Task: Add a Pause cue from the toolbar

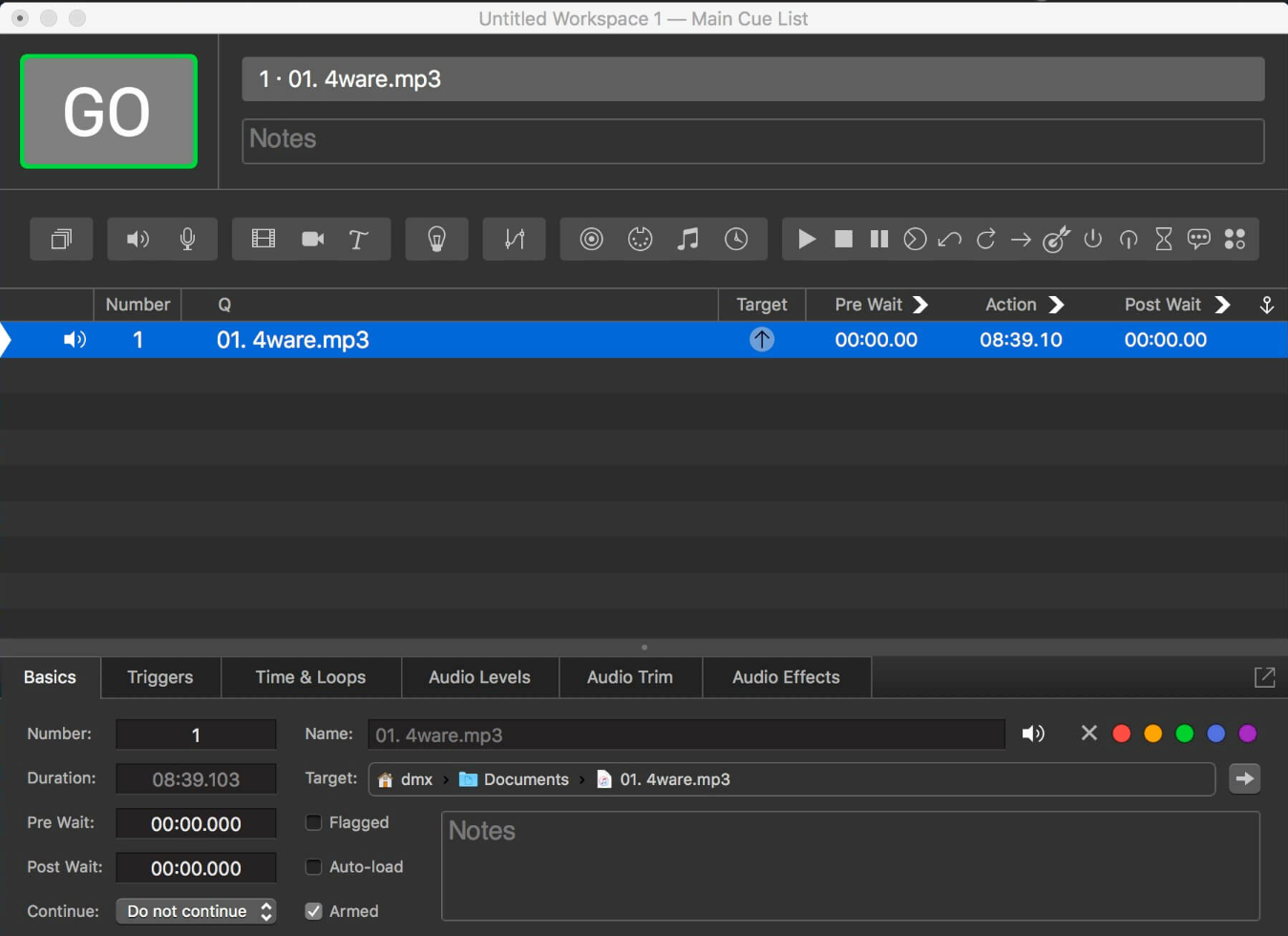Action: 879,239
